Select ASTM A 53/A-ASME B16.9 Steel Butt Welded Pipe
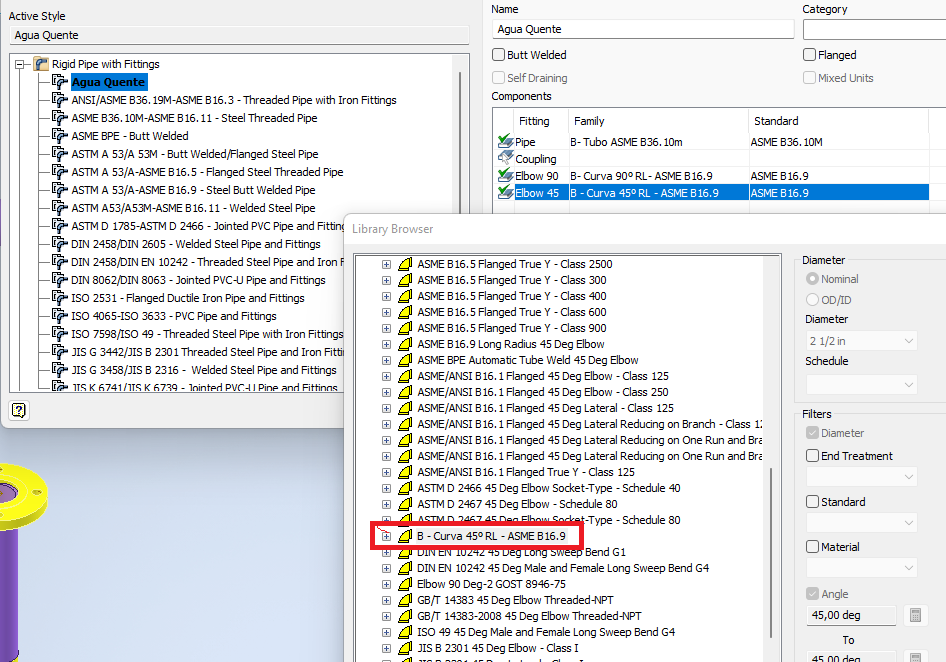946x662 pixels. click(x=193, y=189)
